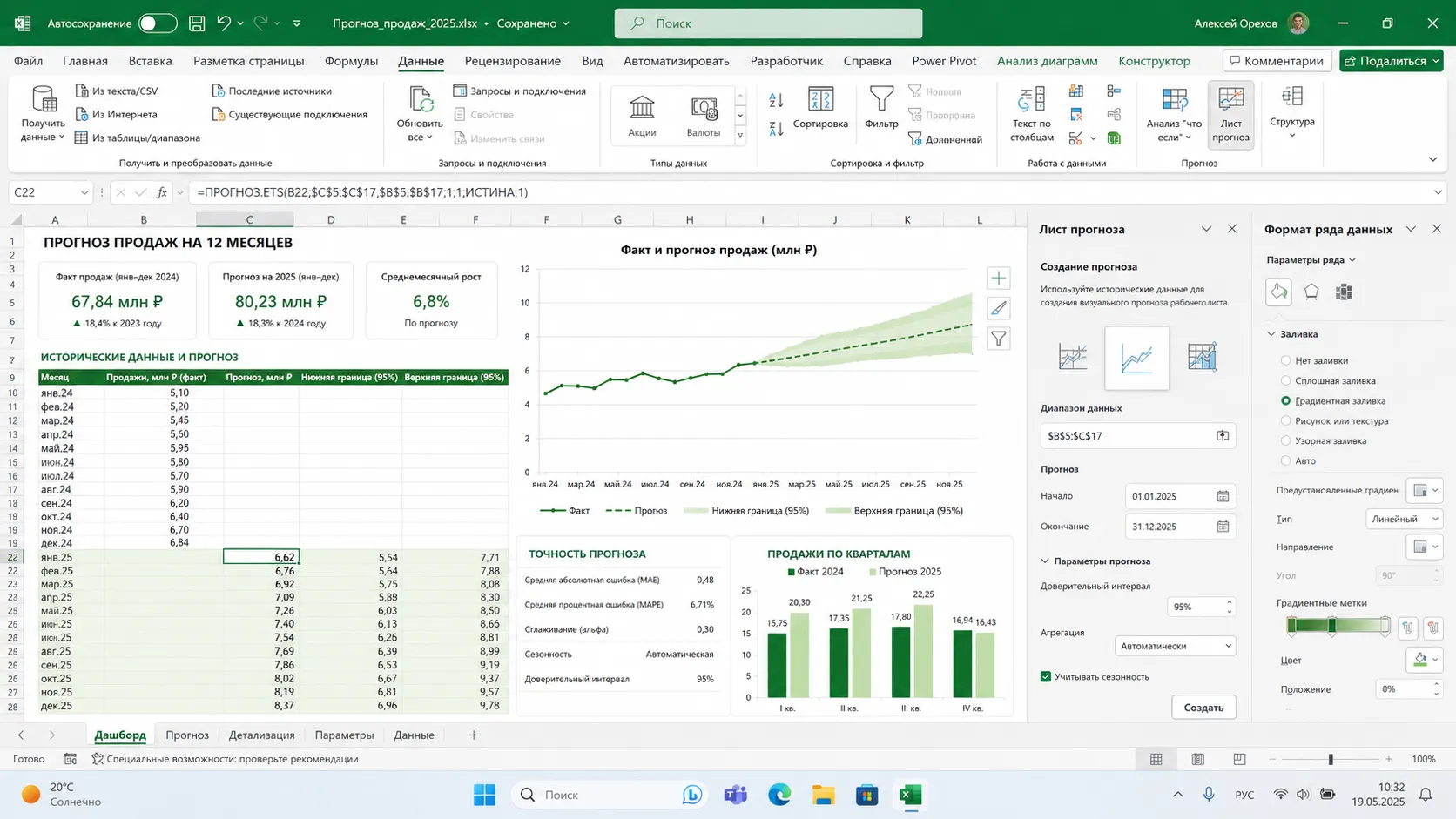Viewport: 1456px width, 819px height.
Task: Open Предустановленные градиенты dropdown
Action: coord(1425,490)
